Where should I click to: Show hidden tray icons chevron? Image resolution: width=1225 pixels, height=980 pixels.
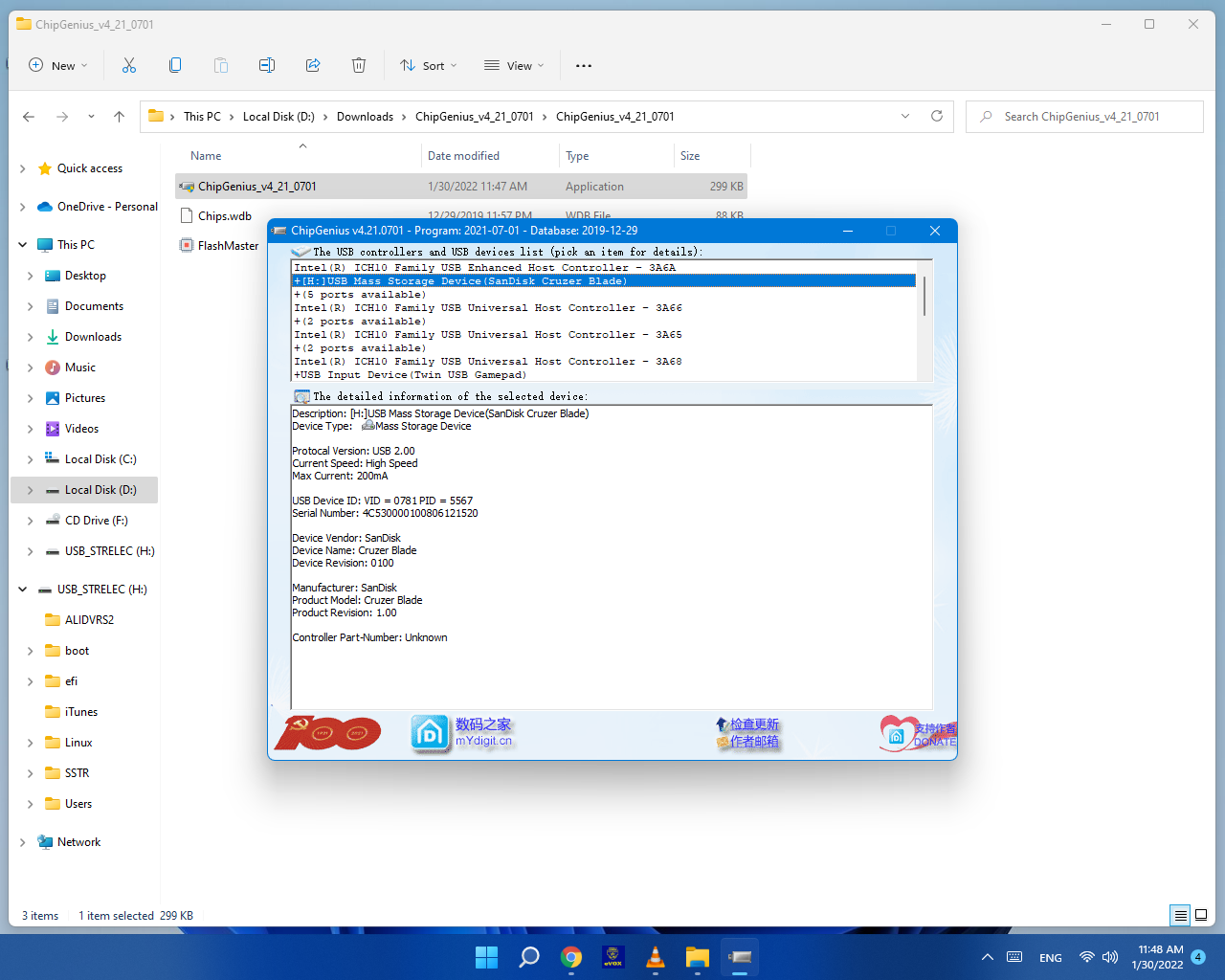pos(988,957)
